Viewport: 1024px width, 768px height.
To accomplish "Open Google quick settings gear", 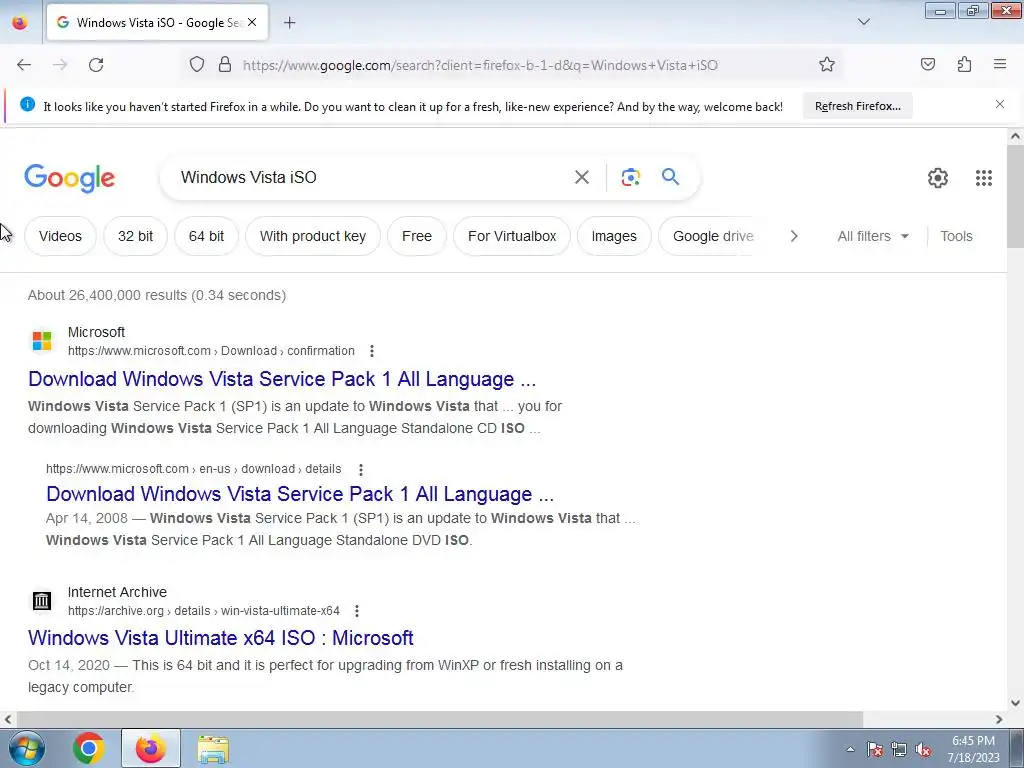I will (938, 178).
